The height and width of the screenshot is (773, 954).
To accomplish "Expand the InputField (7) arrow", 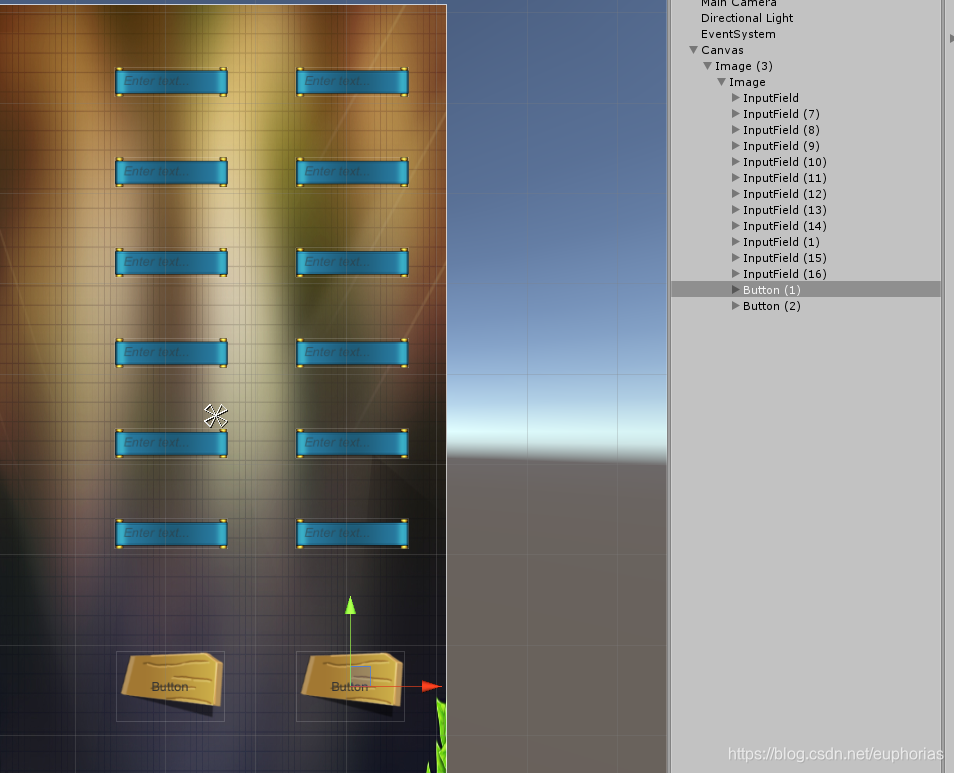I will (x=736, y=114).
